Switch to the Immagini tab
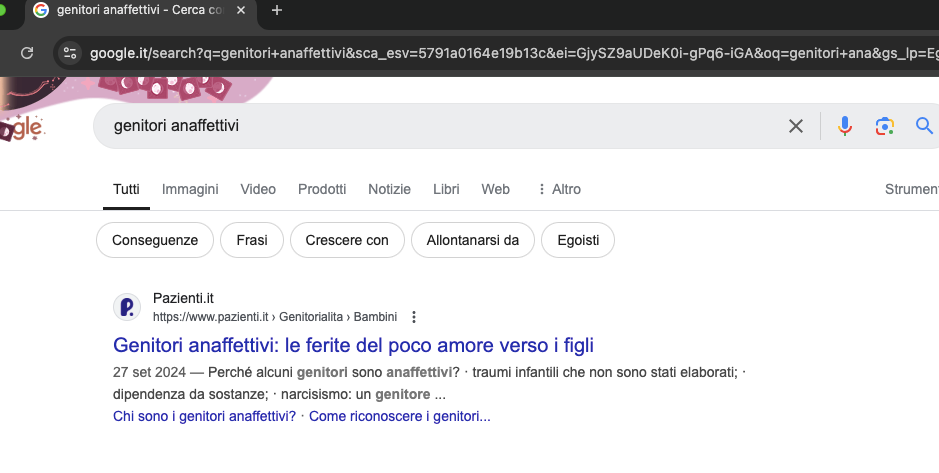The width and height of the screenshot is (939, 473). [190, 189]
